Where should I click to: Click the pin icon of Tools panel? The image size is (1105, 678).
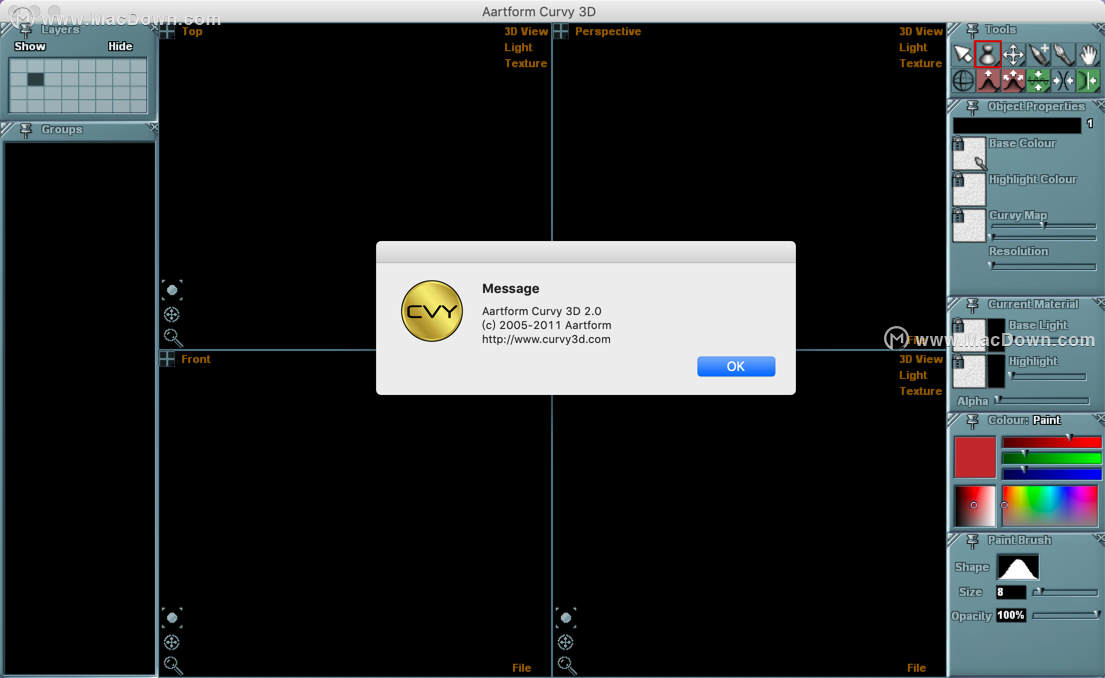pyautogui.click(x=973, y=30)
